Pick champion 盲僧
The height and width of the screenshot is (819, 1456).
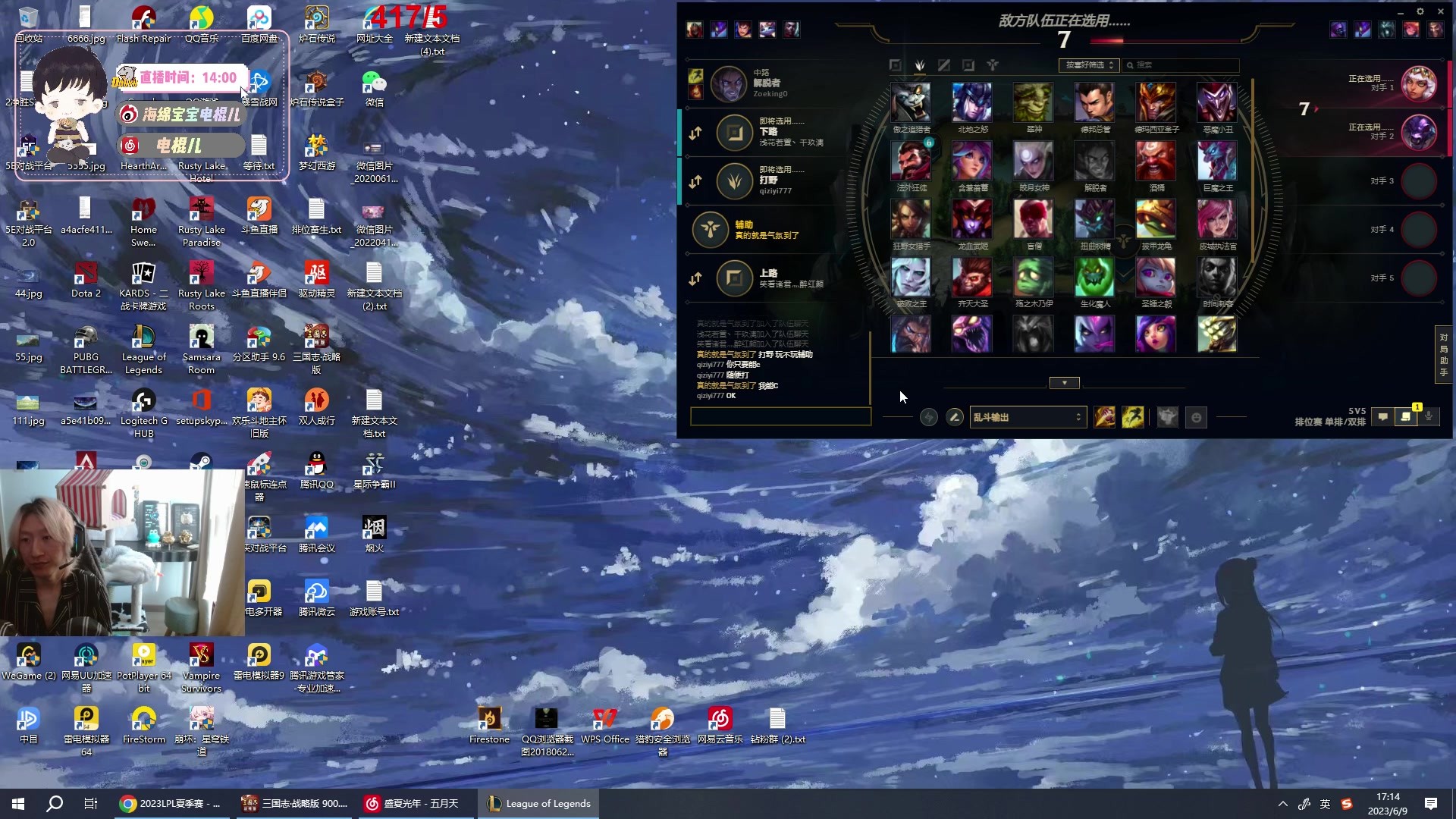click(1034, 219)
